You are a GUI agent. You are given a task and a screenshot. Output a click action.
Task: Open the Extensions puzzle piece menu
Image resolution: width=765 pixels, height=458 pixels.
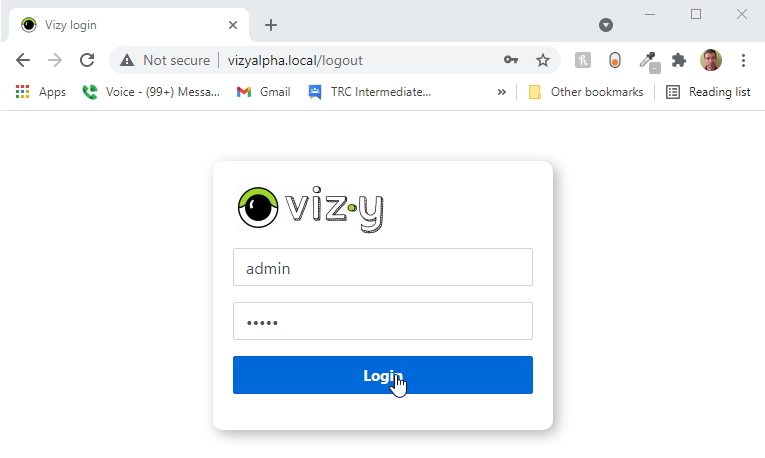pyautogui.click(x=679, y=60)
